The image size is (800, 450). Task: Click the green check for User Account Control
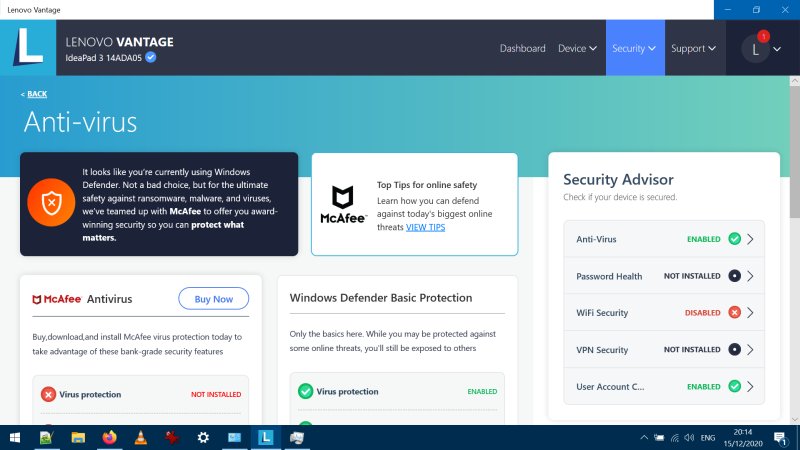point(734,386)
